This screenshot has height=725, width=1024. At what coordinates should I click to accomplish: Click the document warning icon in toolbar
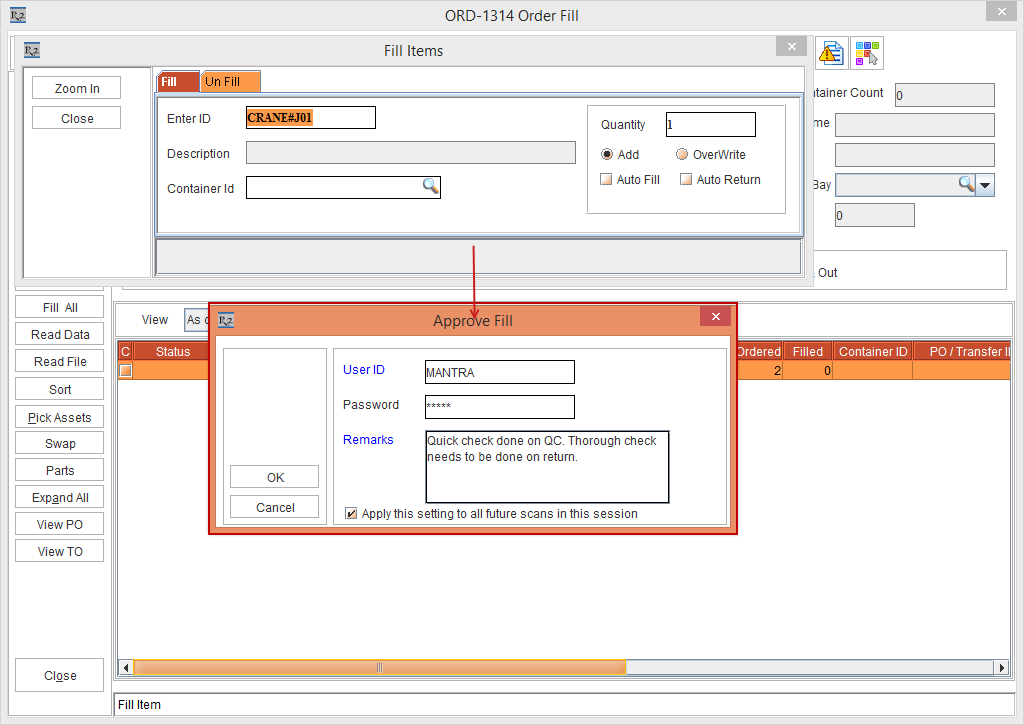pyautogui.click(x=831, y=53)
